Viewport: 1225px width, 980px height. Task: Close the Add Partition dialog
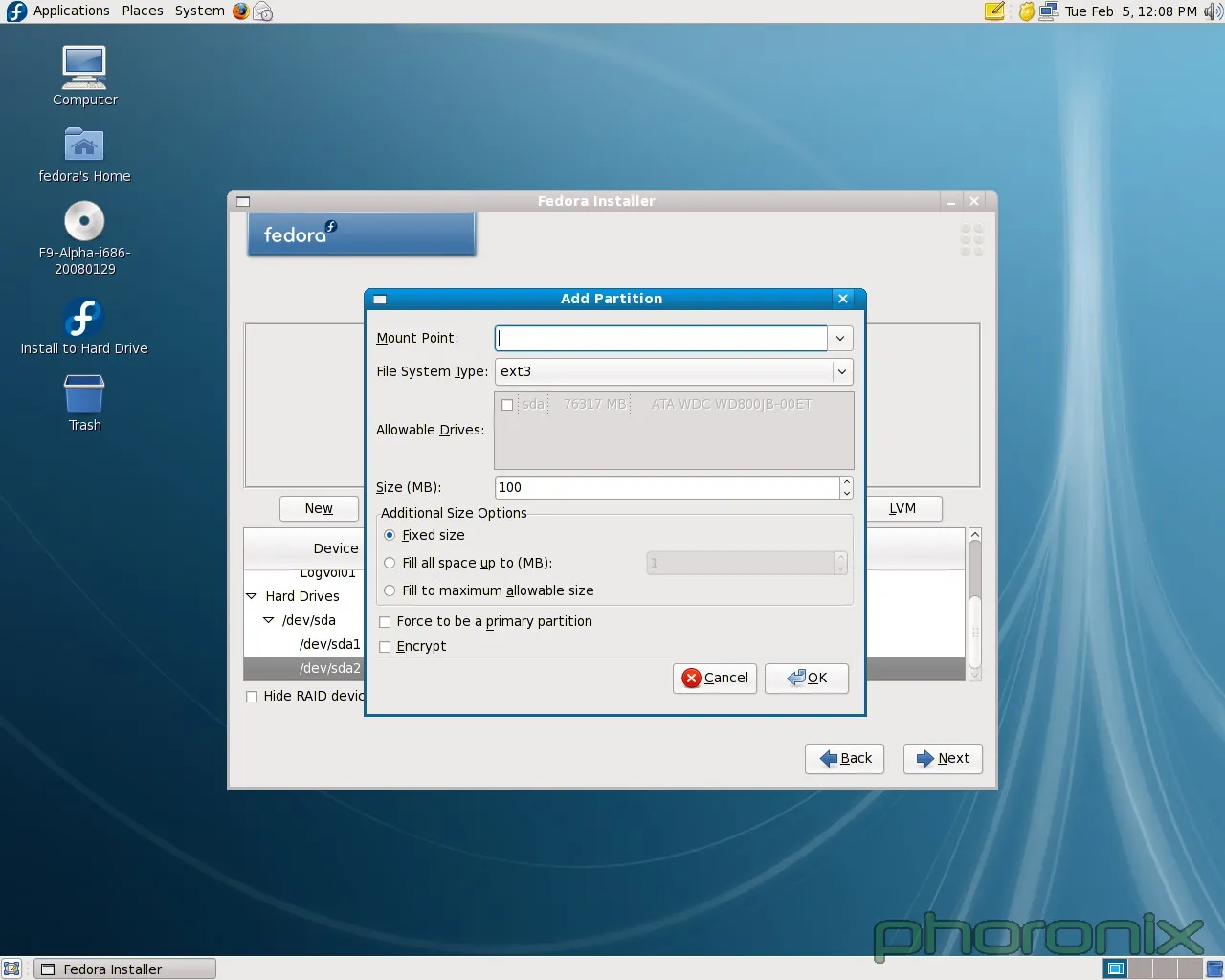843,299
